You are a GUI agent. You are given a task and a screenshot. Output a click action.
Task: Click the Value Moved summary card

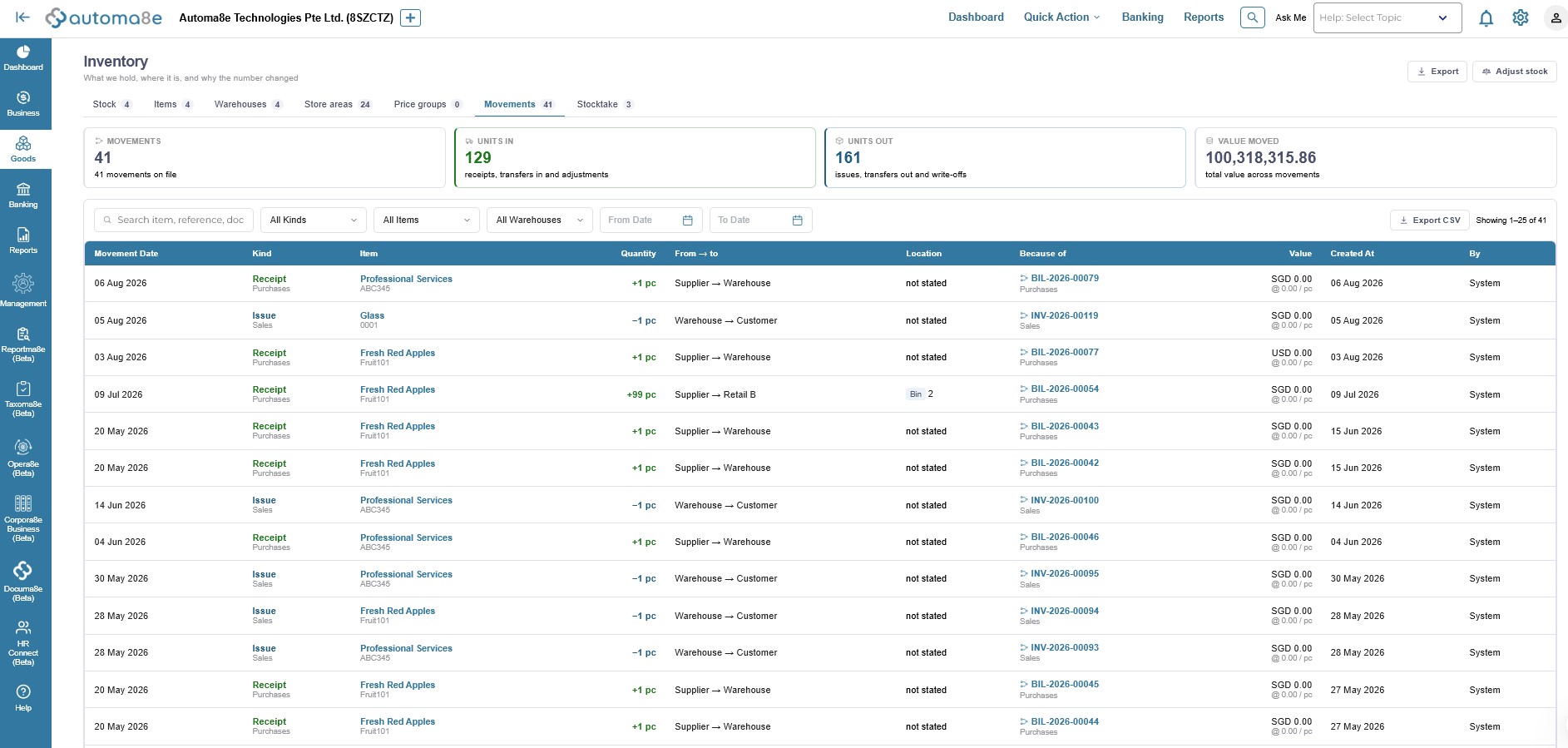click(x=1376, y=157)
